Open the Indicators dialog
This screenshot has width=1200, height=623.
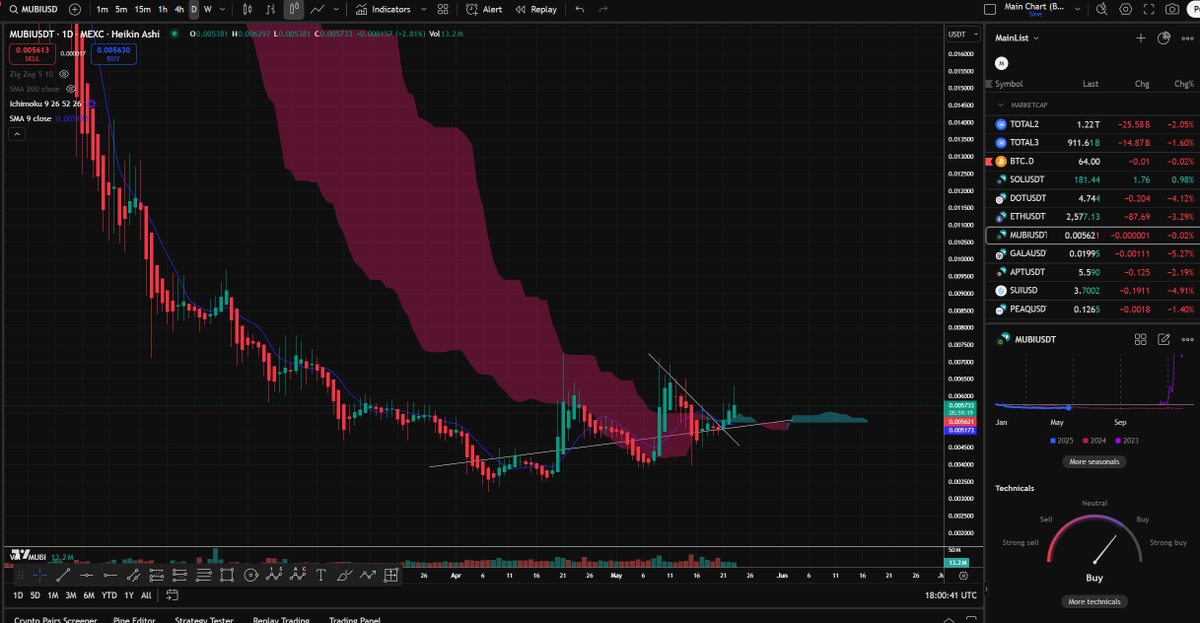384,9
